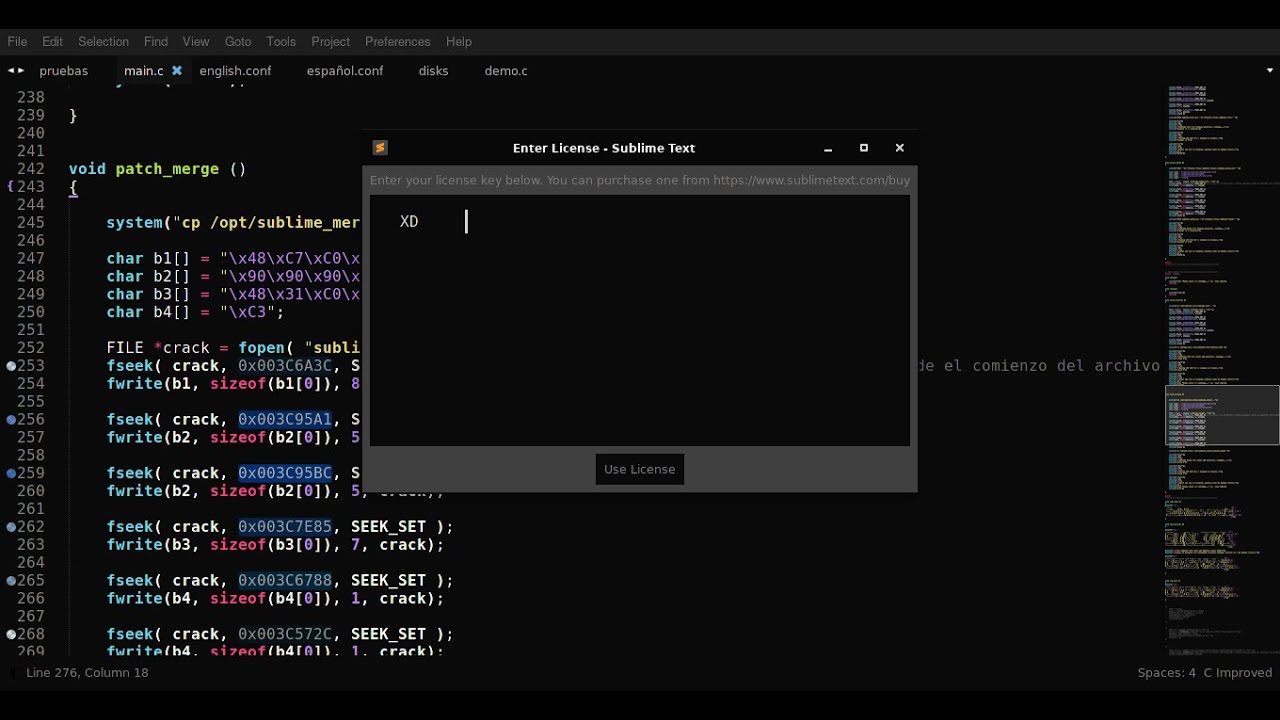The height and width of the screenshot is (720, 1280).
Task: Switch to the disks tab
Action: pos(433,71)
